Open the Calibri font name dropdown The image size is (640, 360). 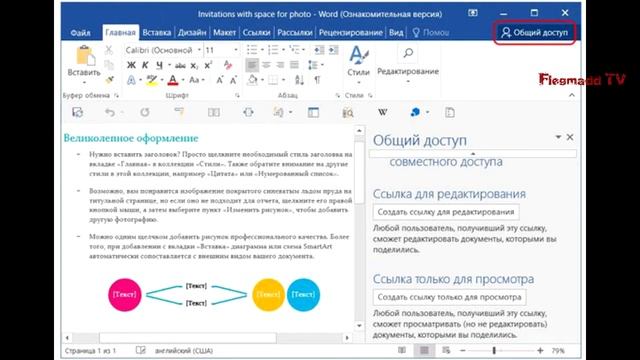tap(199, 50)
